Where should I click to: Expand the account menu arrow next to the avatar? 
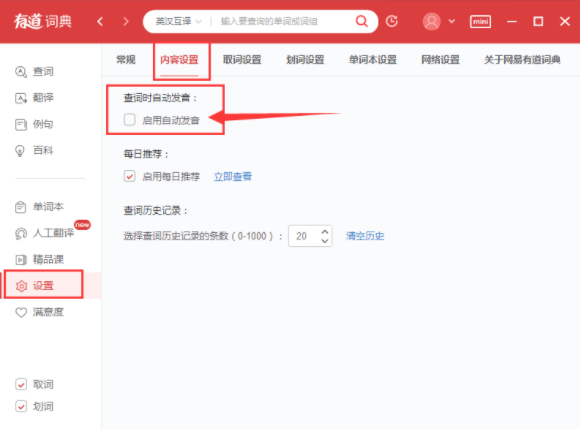(452, 21)
